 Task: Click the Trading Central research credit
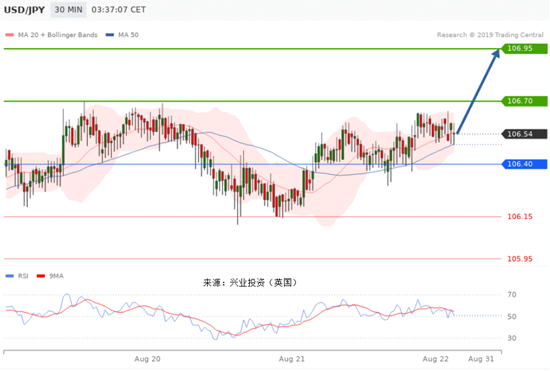tap(490, 35)
